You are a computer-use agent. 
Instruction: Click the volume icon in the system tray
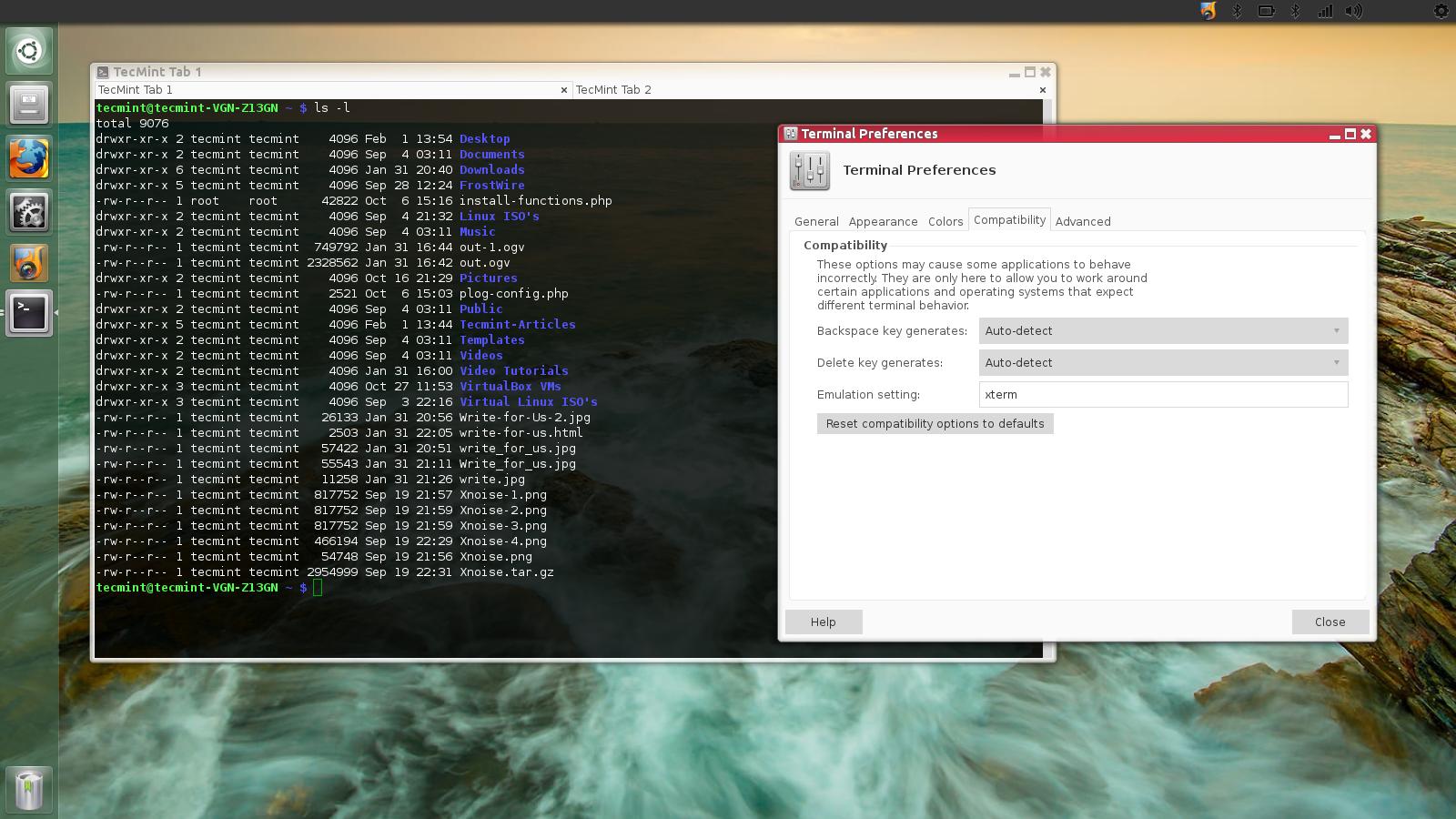click(1354, 11)
